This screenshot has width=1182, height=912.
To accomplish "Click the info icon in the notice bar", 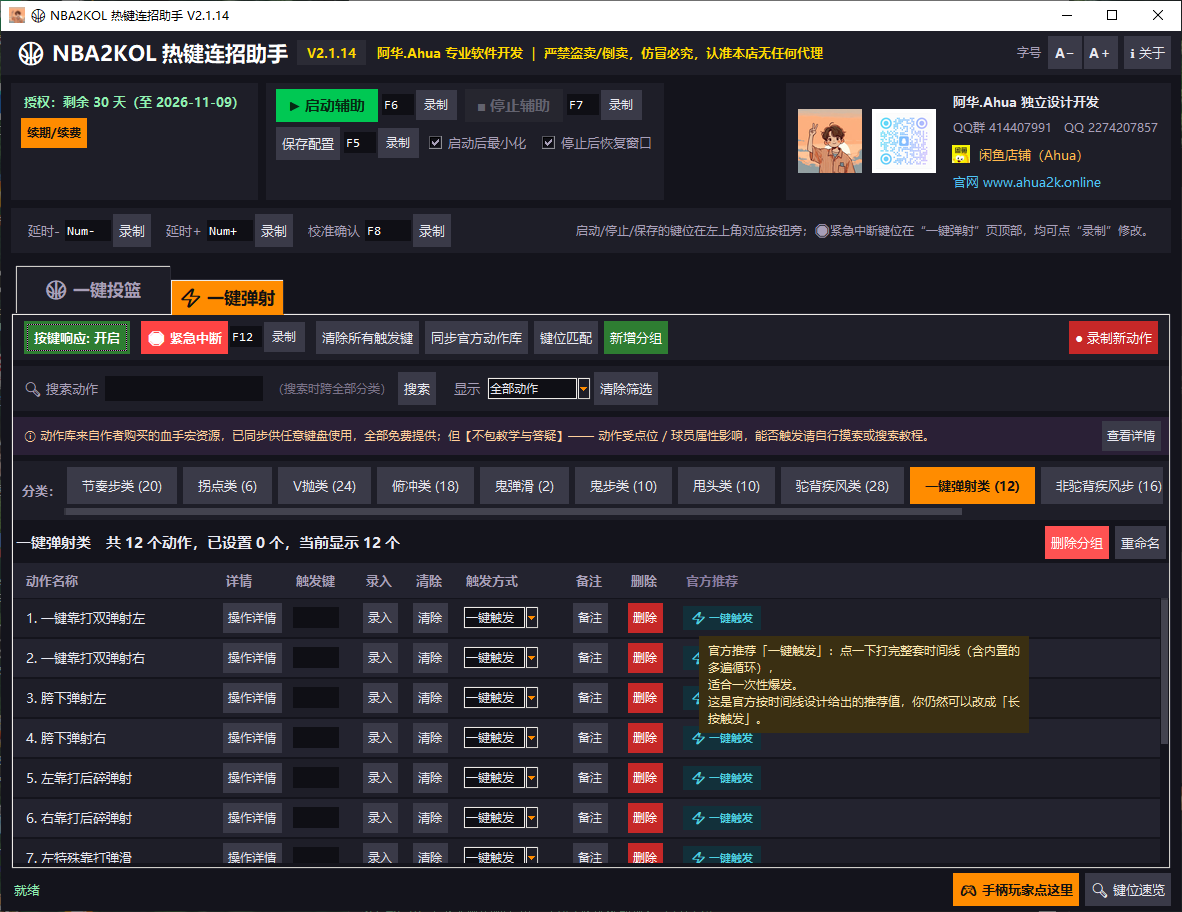I will [30, 436].
